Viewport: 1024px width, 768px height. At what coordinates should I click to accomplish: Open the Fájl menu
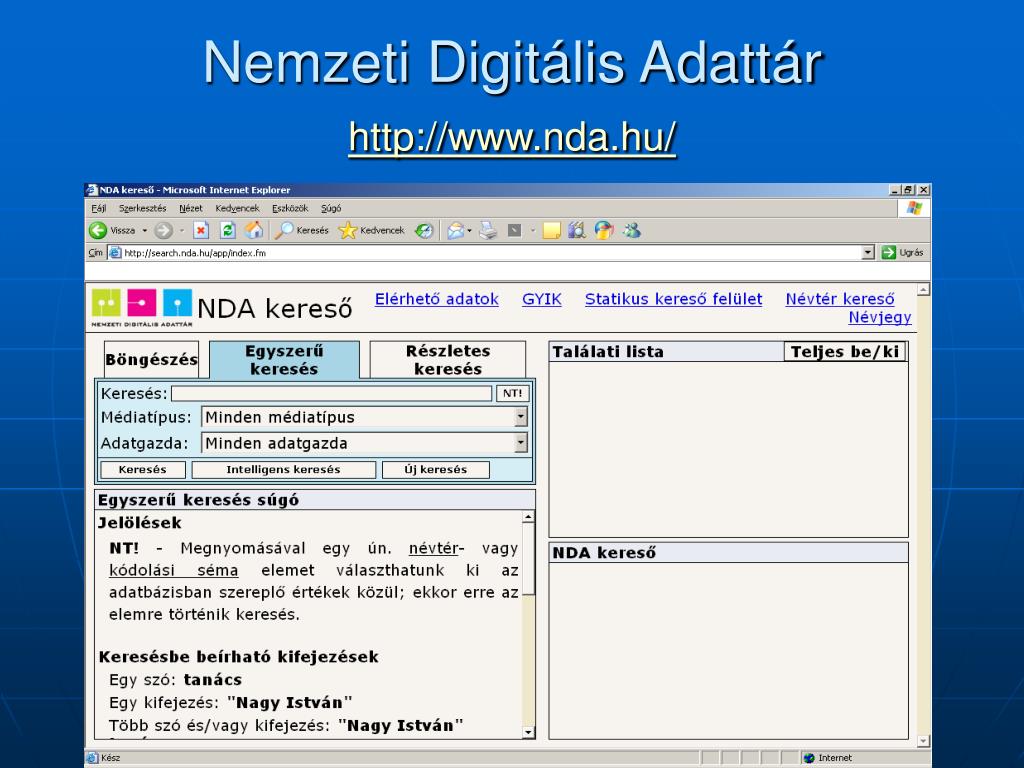[99, 208]
